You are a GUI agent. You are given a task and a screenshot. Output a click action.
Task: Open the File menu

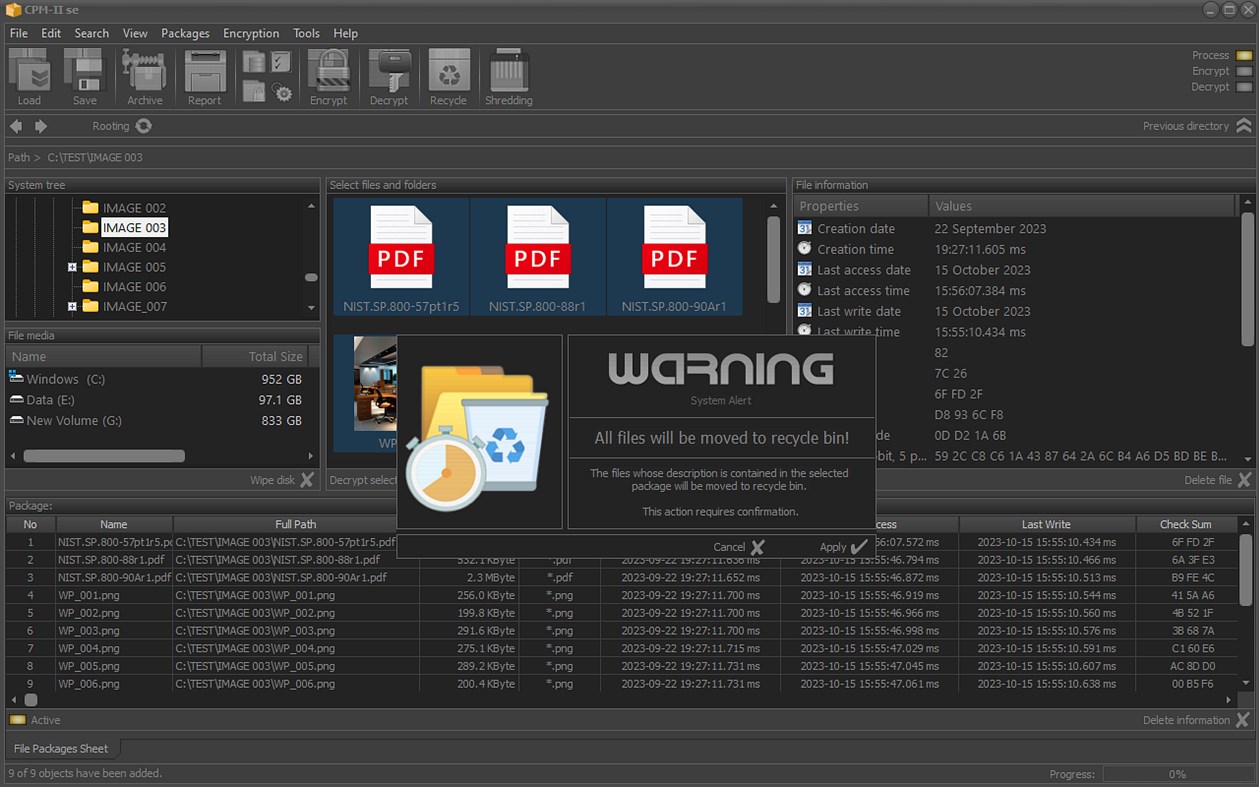[x=18, y=33]
